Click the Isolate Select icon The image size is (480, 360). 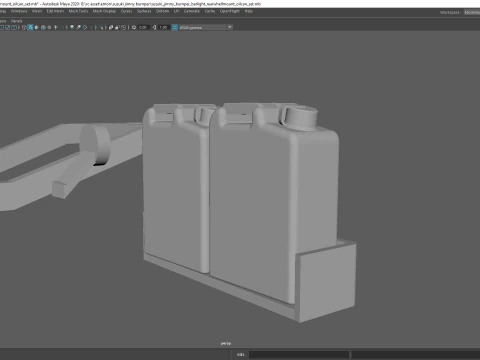click(x=101, y=27)
